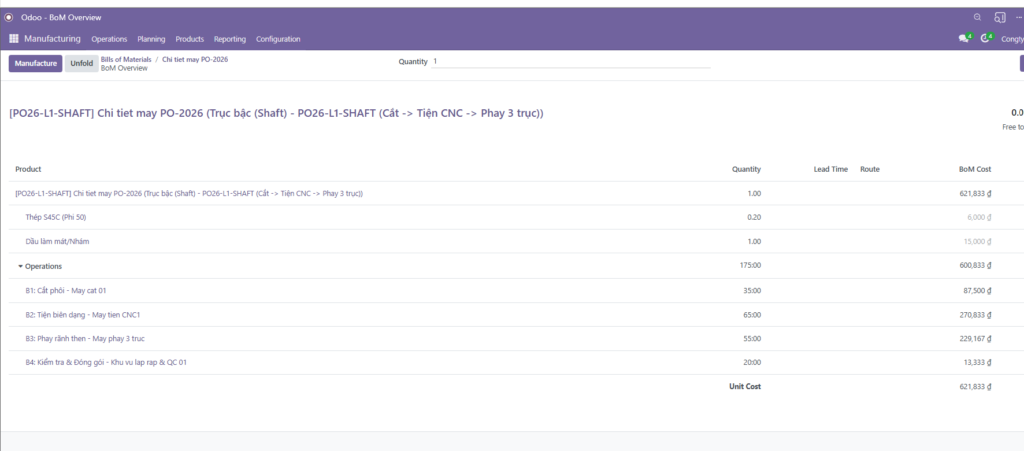Go to Bills of Materials breadcrumb
This screenshot has width=1024, height=451.
click(x=126, y=59)
